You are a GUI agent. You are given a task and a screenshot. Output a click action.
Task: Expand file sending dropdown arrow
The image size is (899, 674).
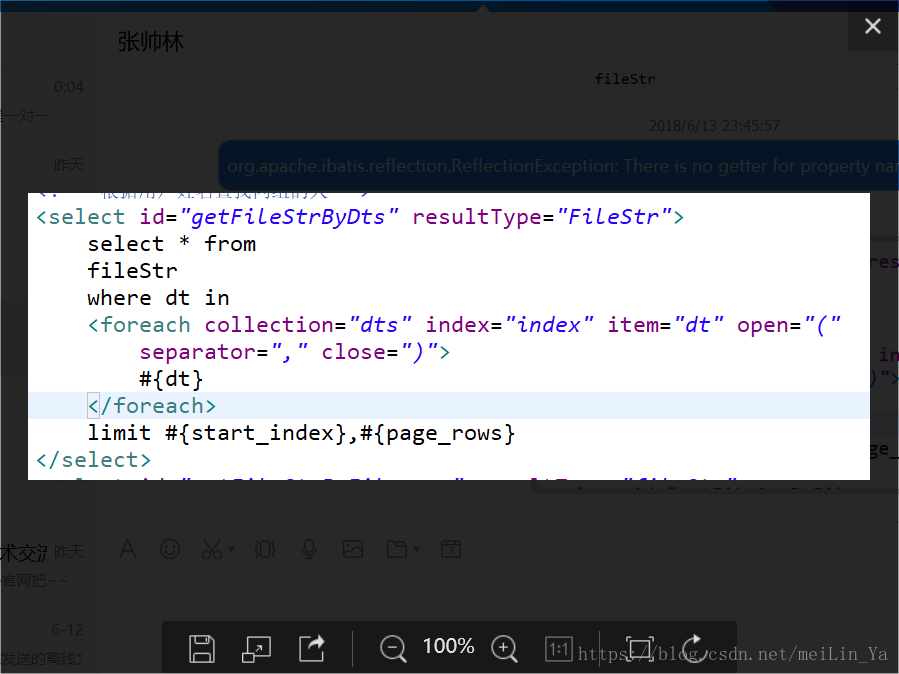coord(416,549)
